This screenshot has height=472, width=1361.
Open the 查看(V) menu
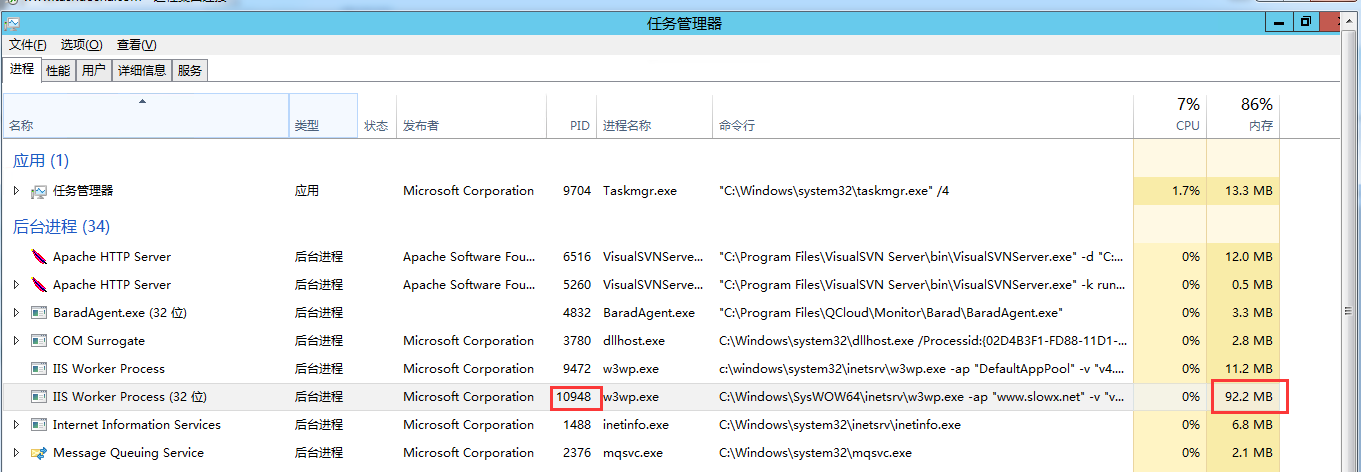coord(137,45)
